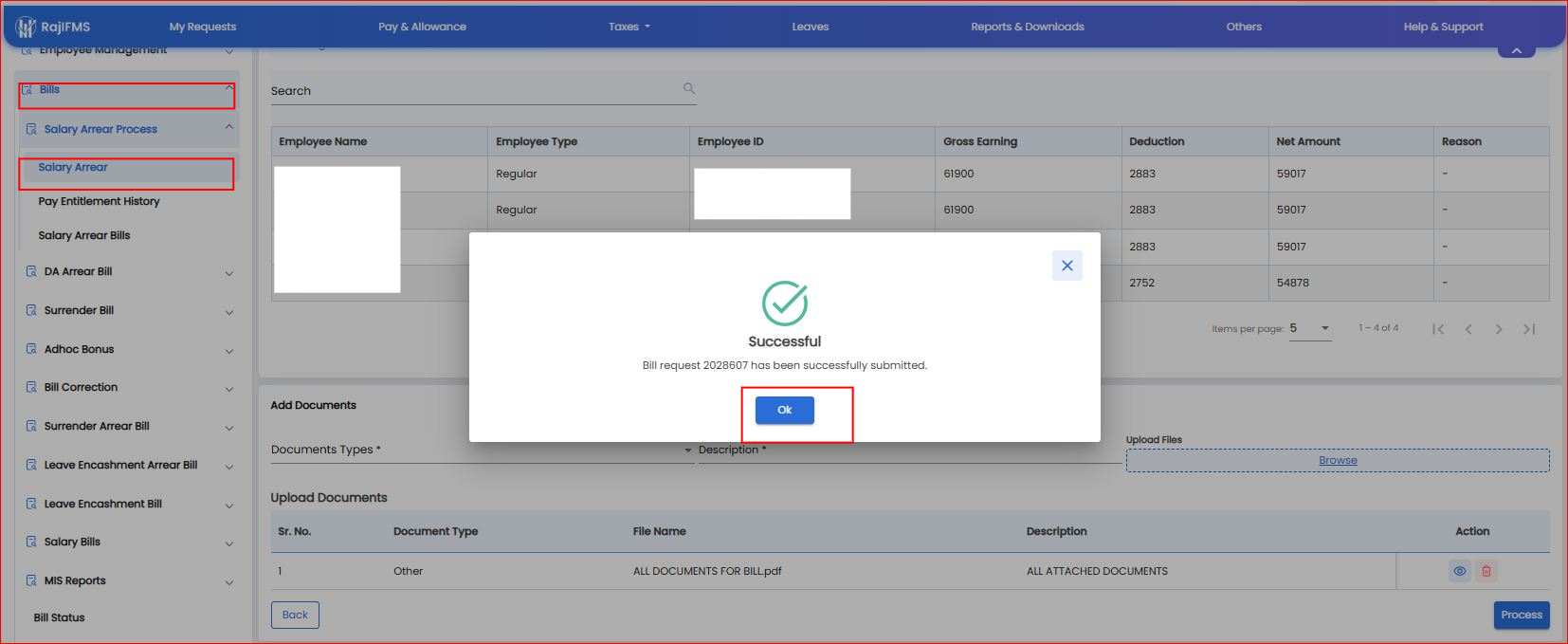Click the Salary Bills sidebar icon
This screenshot has height=644, width=1568.
coord(31,542)
